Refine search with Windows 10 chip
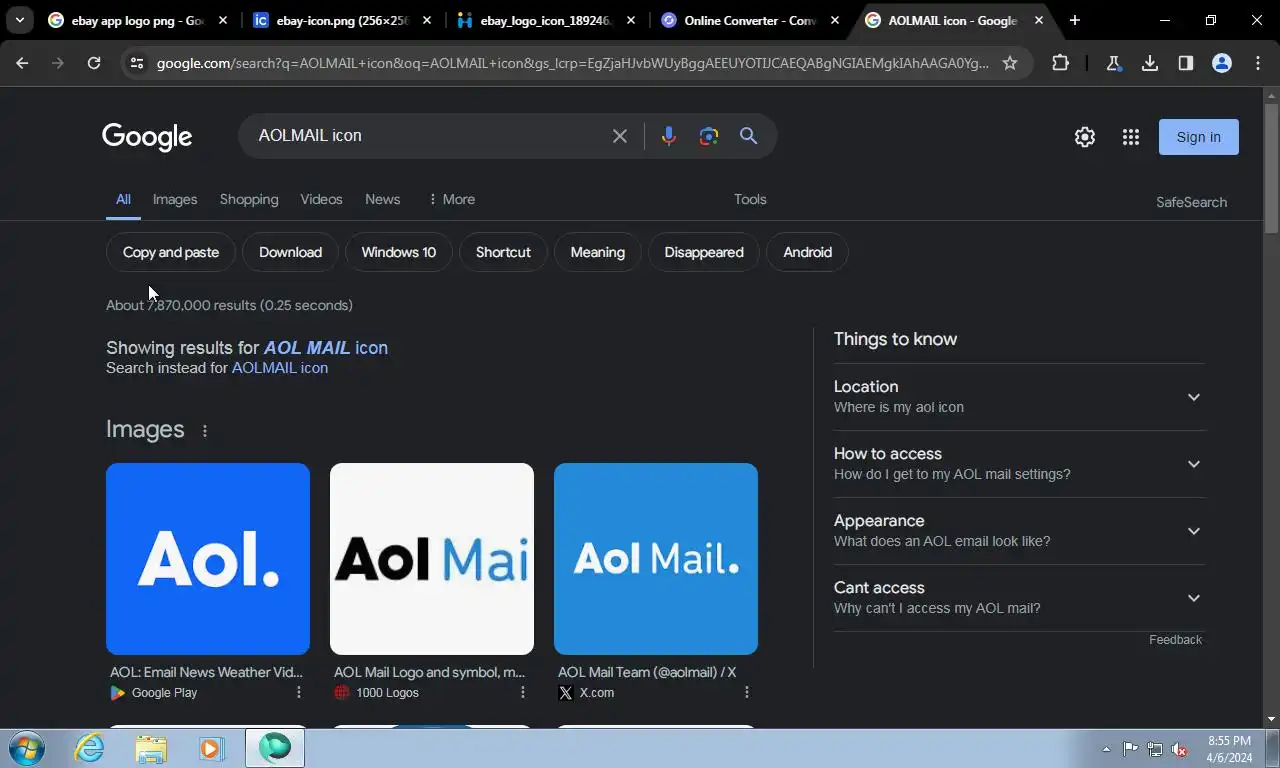 [398, 252]
